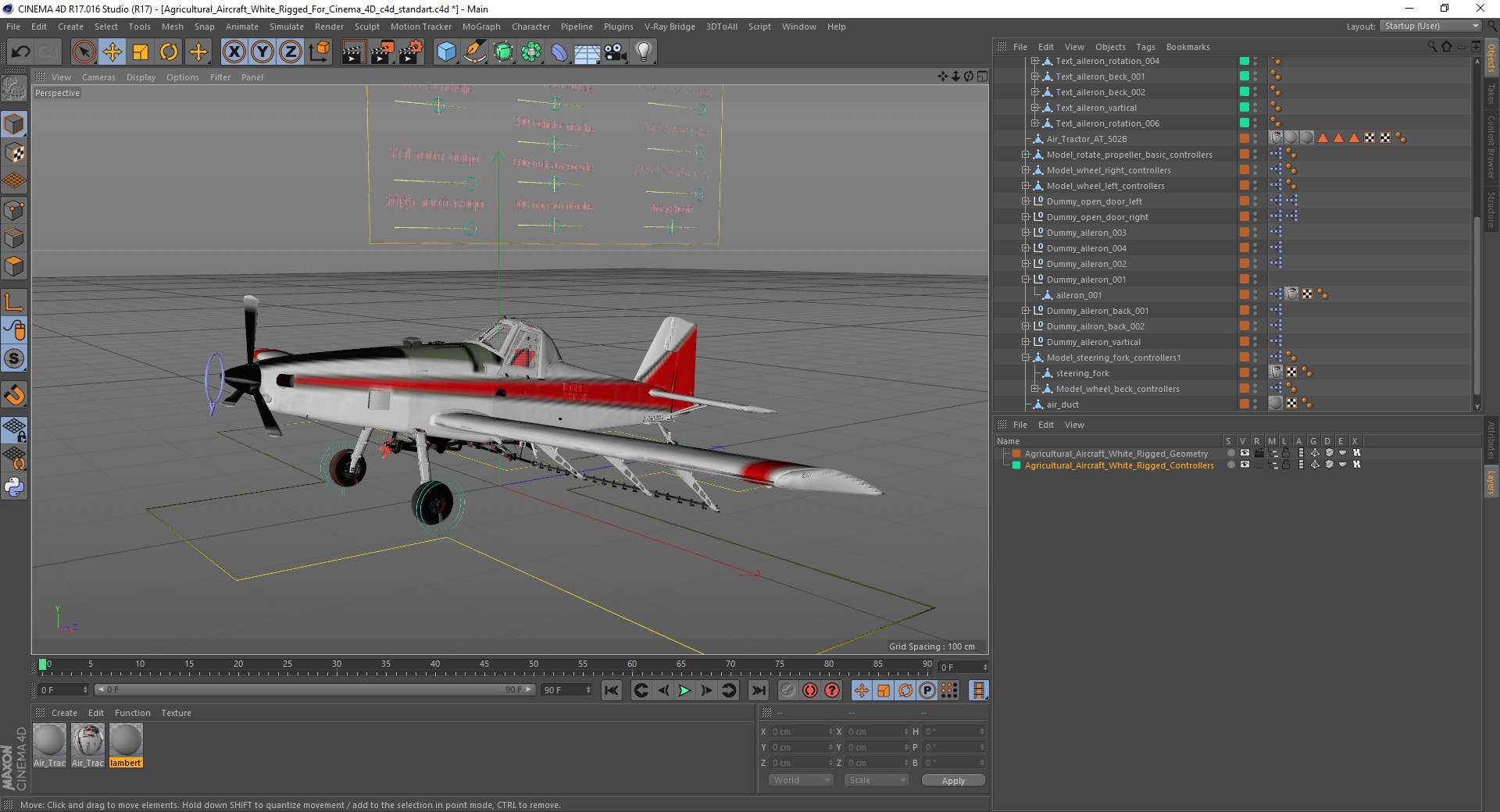
Task: Add a light object
Action: pos(644,52)
